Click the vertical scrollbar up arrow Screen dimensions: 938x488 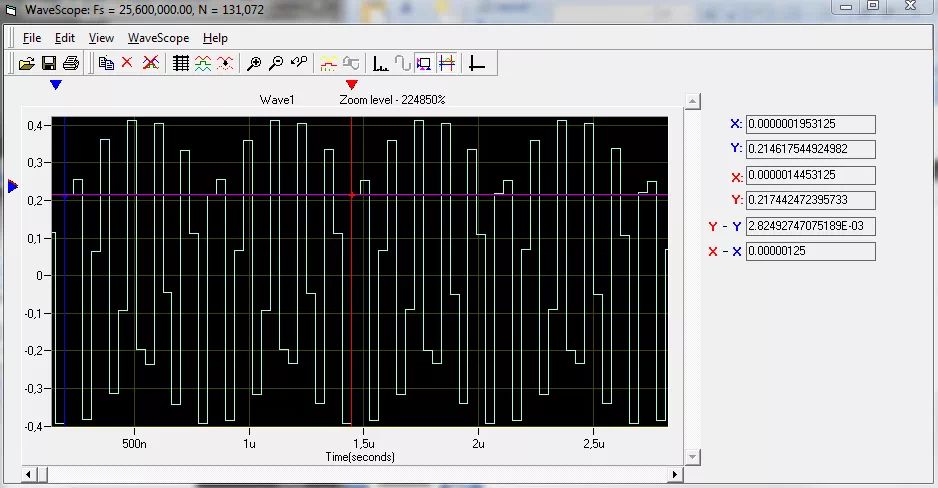(x=692, y=101)
